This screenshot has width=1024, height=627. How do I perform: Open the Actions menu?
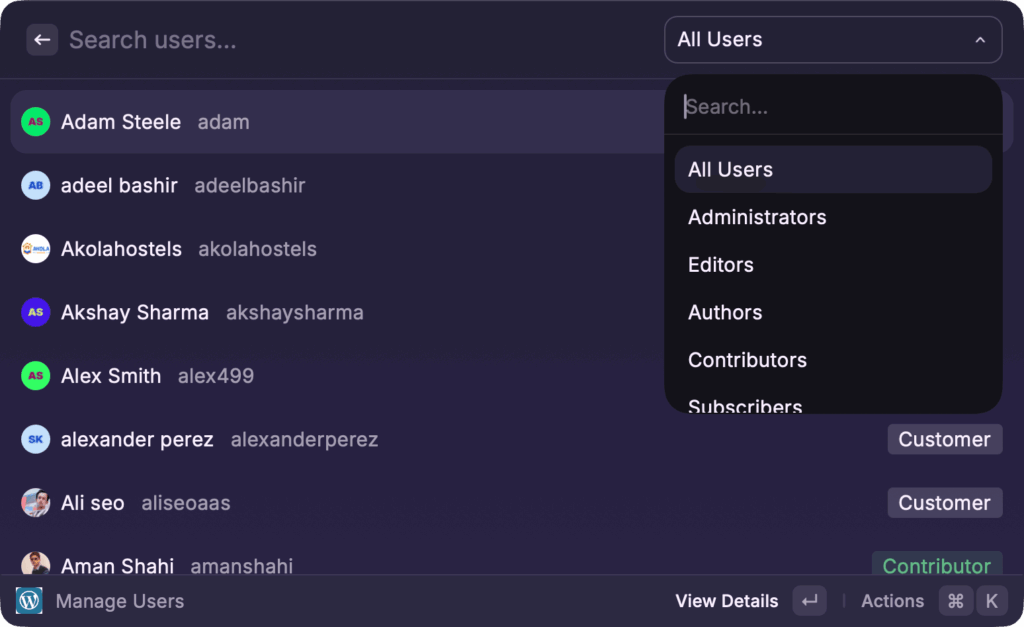click(892, 601)
